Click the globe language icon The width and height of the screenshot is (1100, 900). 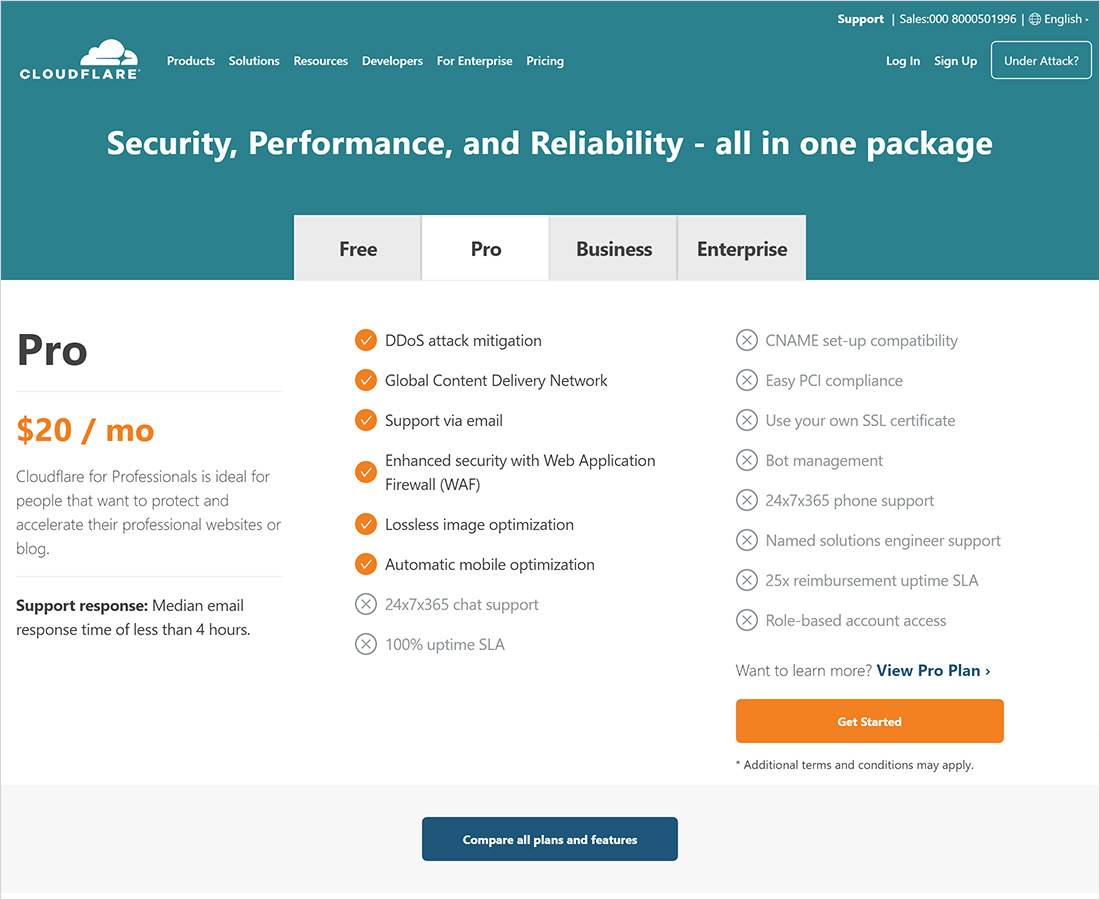click(1035, 19)
